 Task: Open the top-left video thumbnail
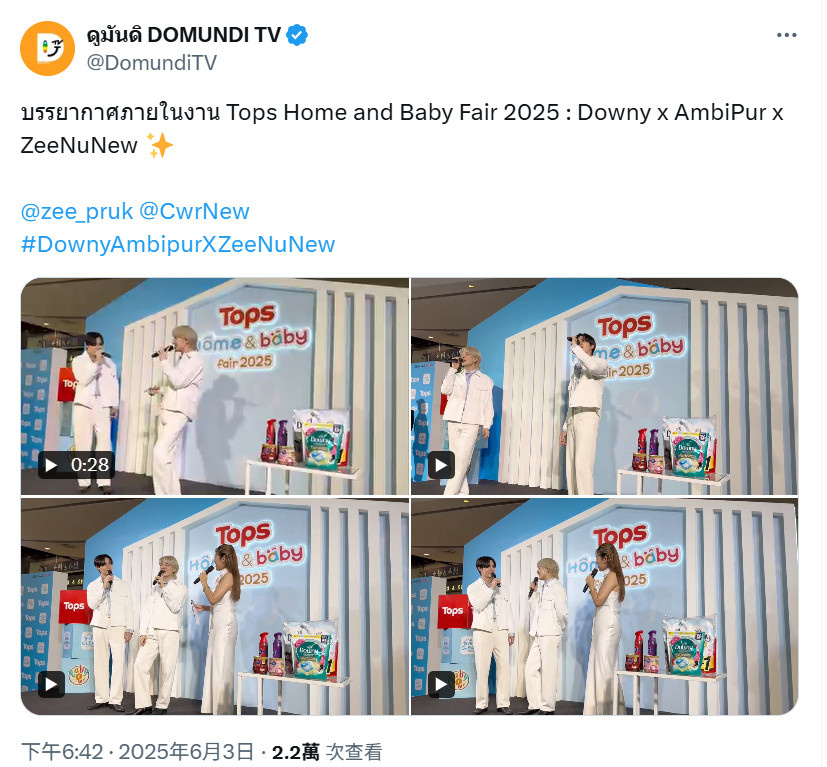pyautogui.click(x=215, y=387)
